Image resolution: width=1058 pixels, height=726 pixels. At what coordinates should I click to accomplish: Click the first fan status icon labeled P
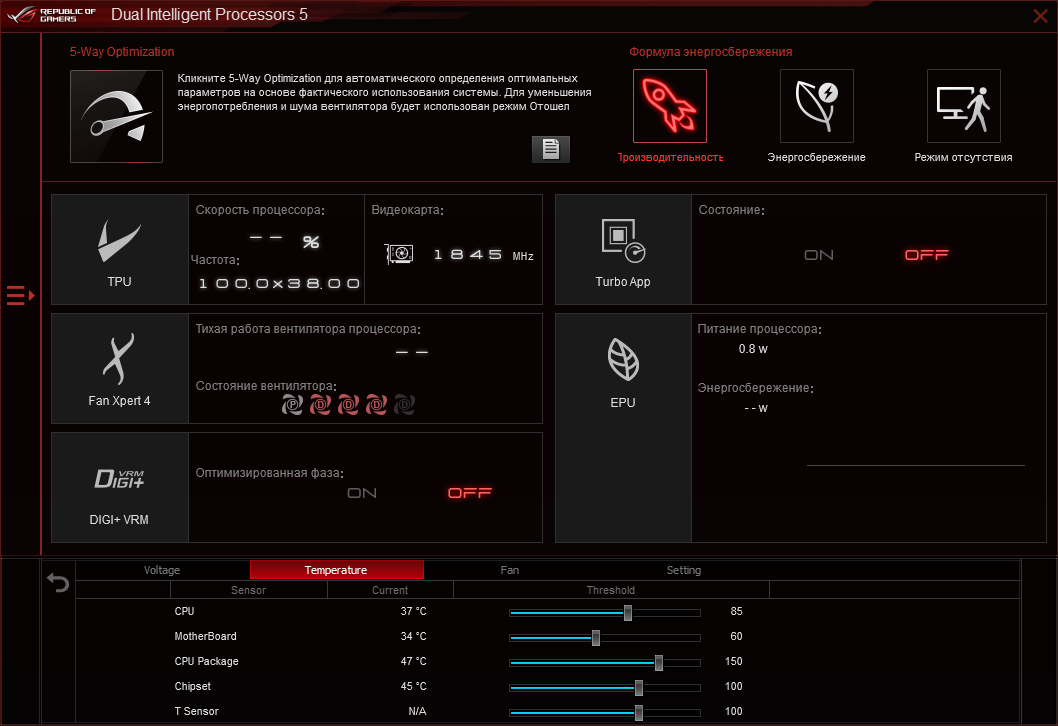(292, 405)
